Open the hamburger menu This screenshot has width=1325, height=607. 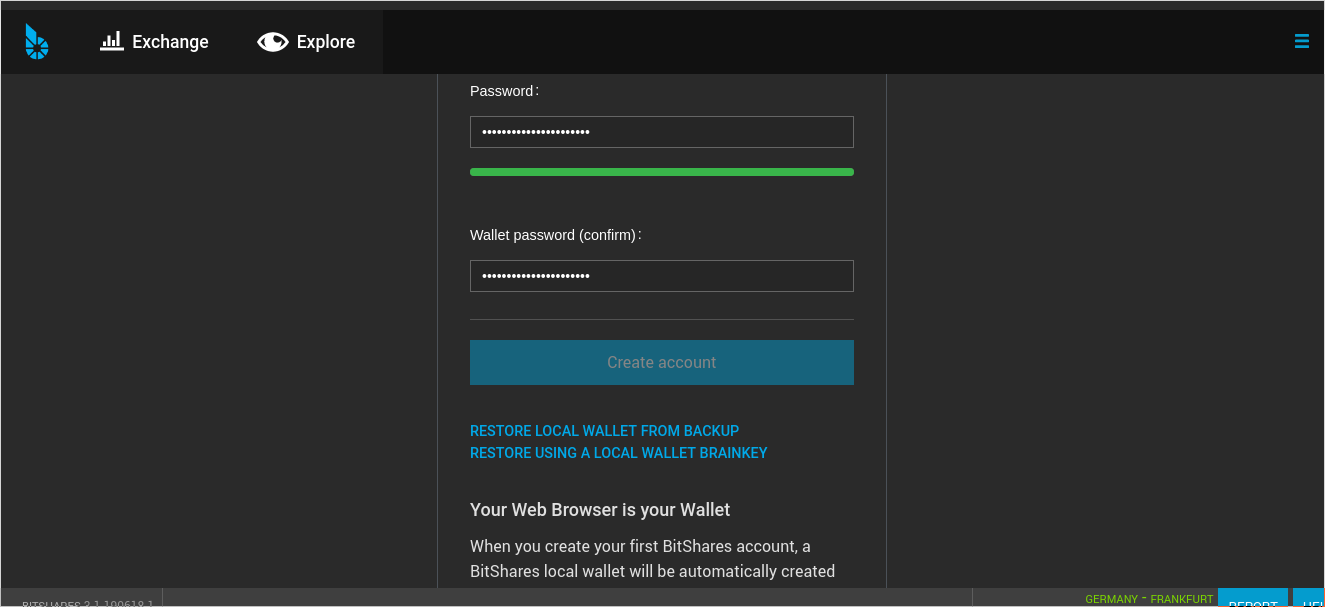point(1302,41)
